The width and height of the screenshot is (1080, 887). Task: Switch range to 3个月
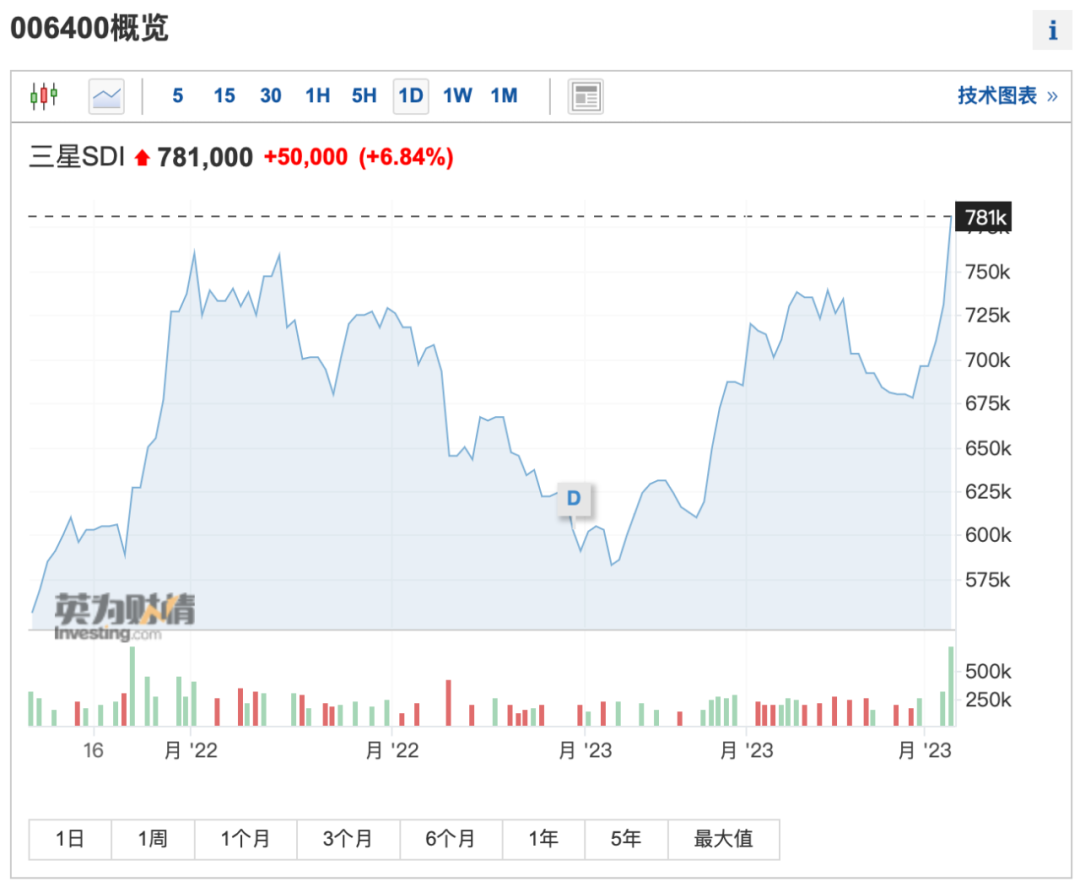click(348, 839)
